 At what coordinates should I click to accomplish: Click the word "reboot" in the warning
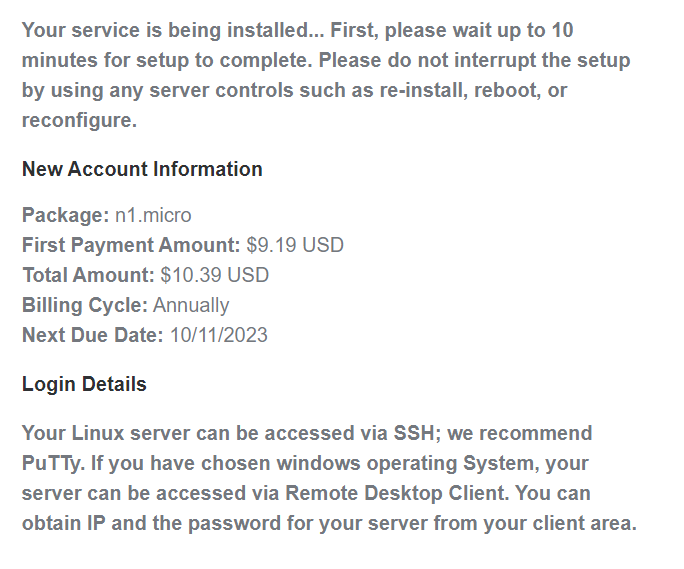tap(508, 90)
